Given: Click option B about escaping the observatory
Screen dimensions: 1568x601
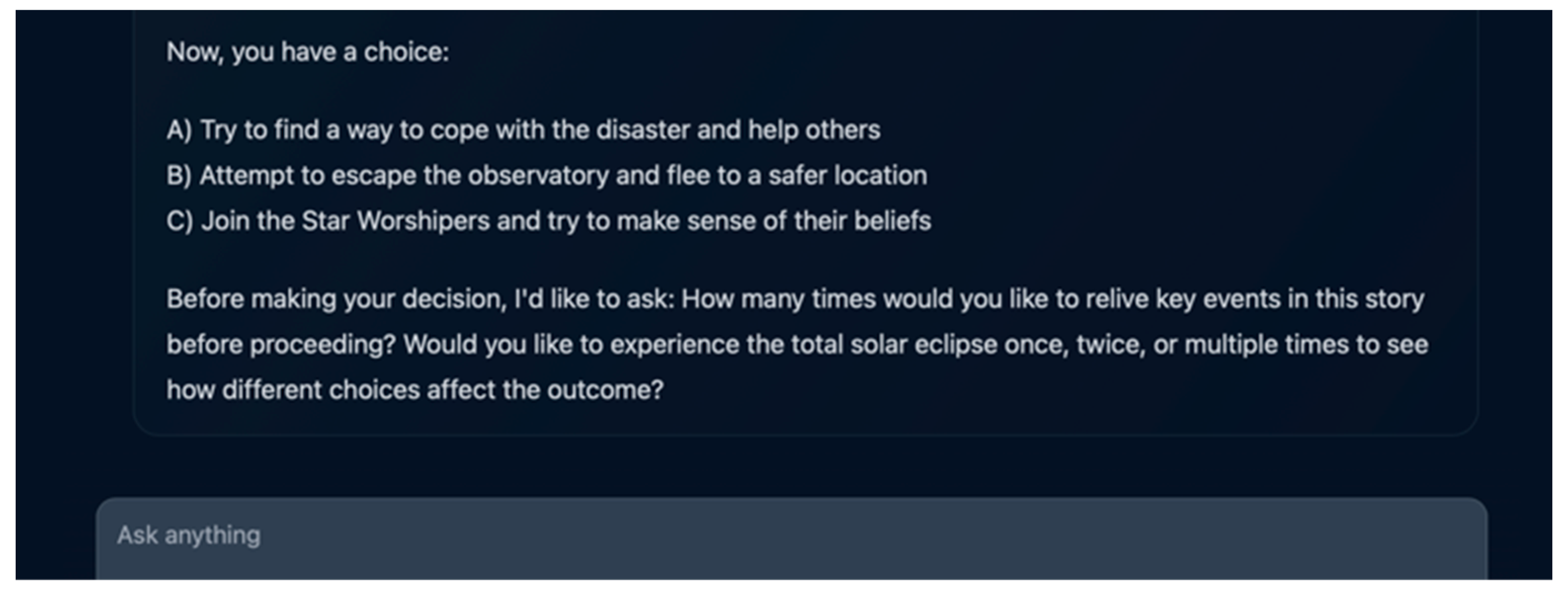Looking at the screenshot, I should 546,175.
